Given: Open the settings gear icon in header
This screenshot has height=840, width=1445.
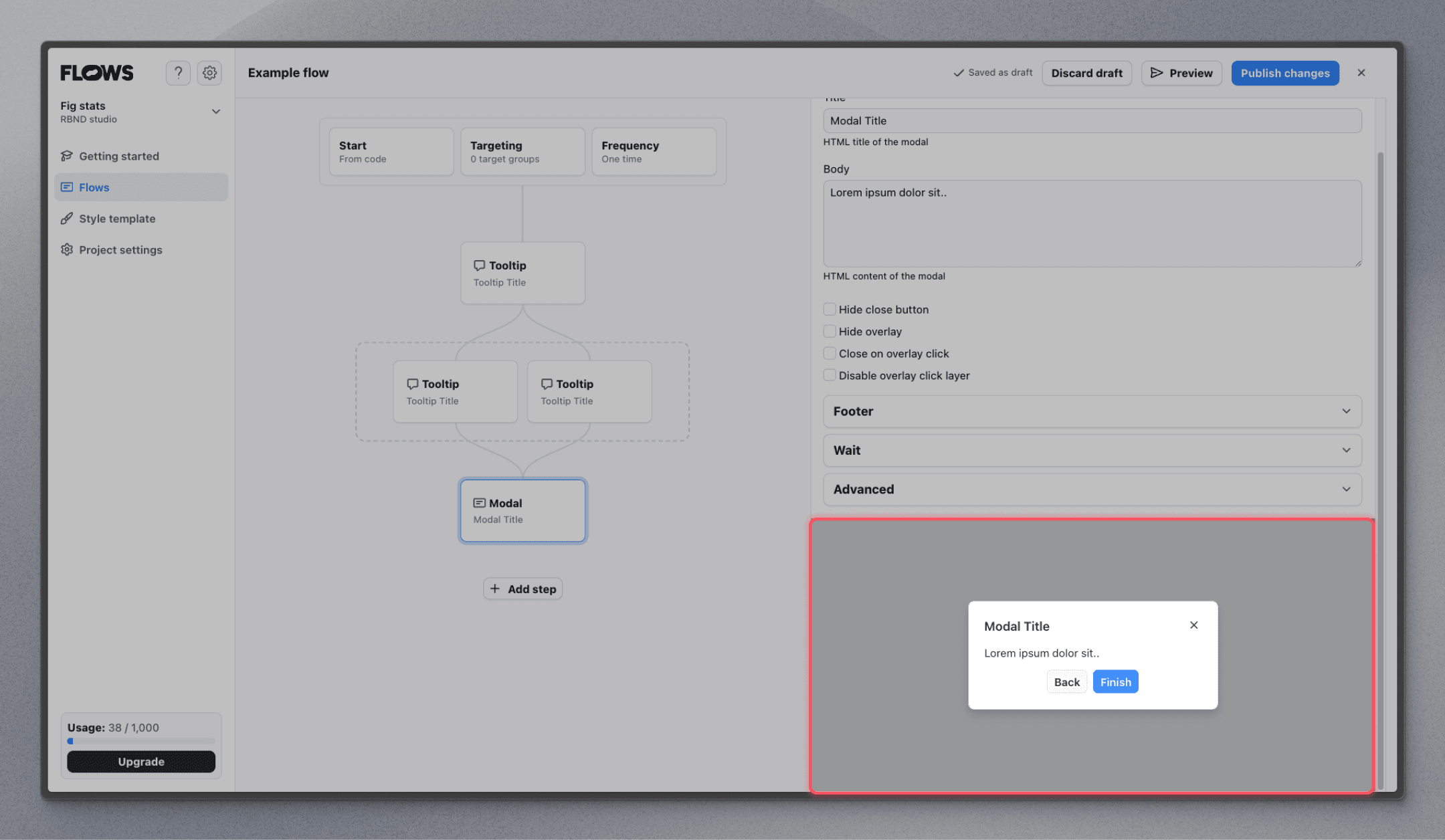Looking at the screenshot, I should tap(209, 73).
